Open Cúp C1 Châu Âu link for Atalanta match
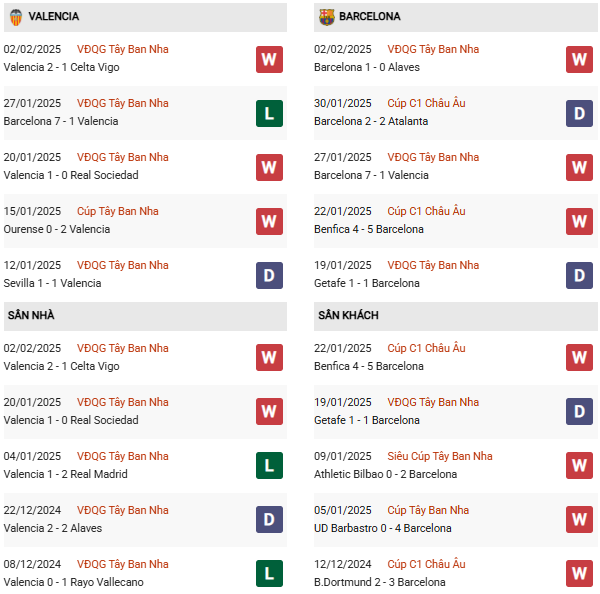The width and height of the screenshot is (600, 594). [x=426, y=104]
